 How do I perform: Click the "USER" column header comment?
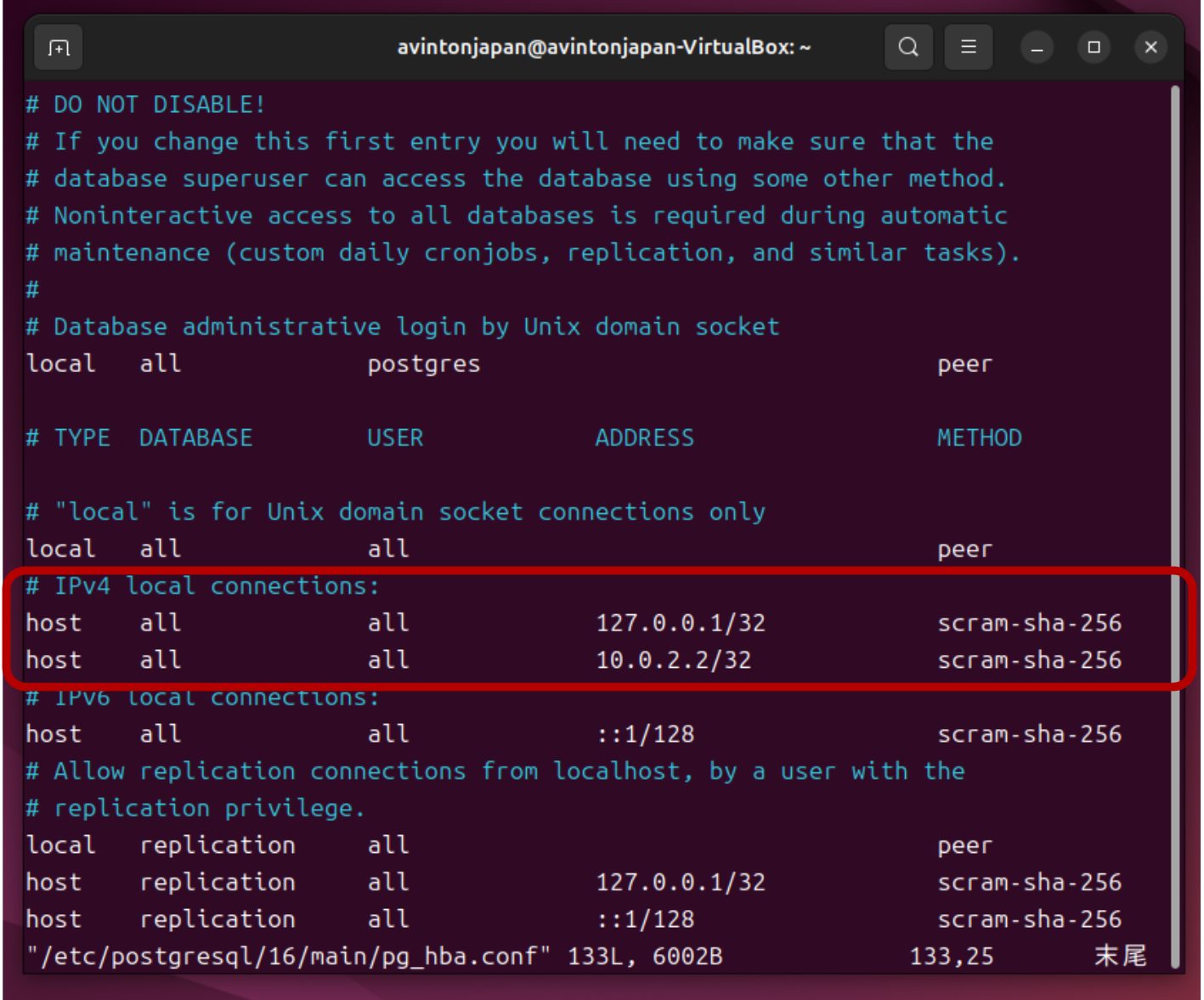tap(395, 438)
